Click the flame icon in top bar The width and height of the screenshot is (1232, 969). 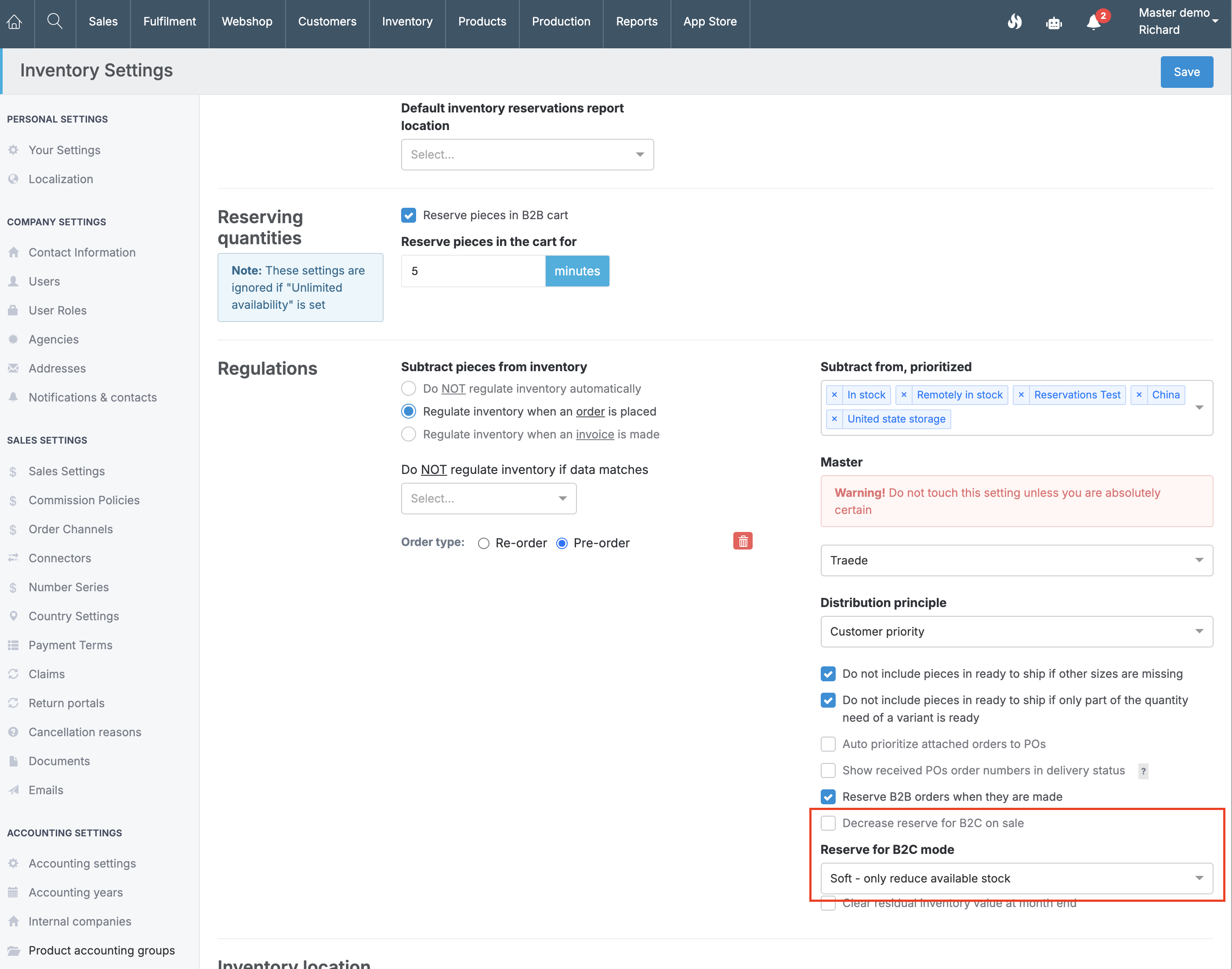[1015, 22]
